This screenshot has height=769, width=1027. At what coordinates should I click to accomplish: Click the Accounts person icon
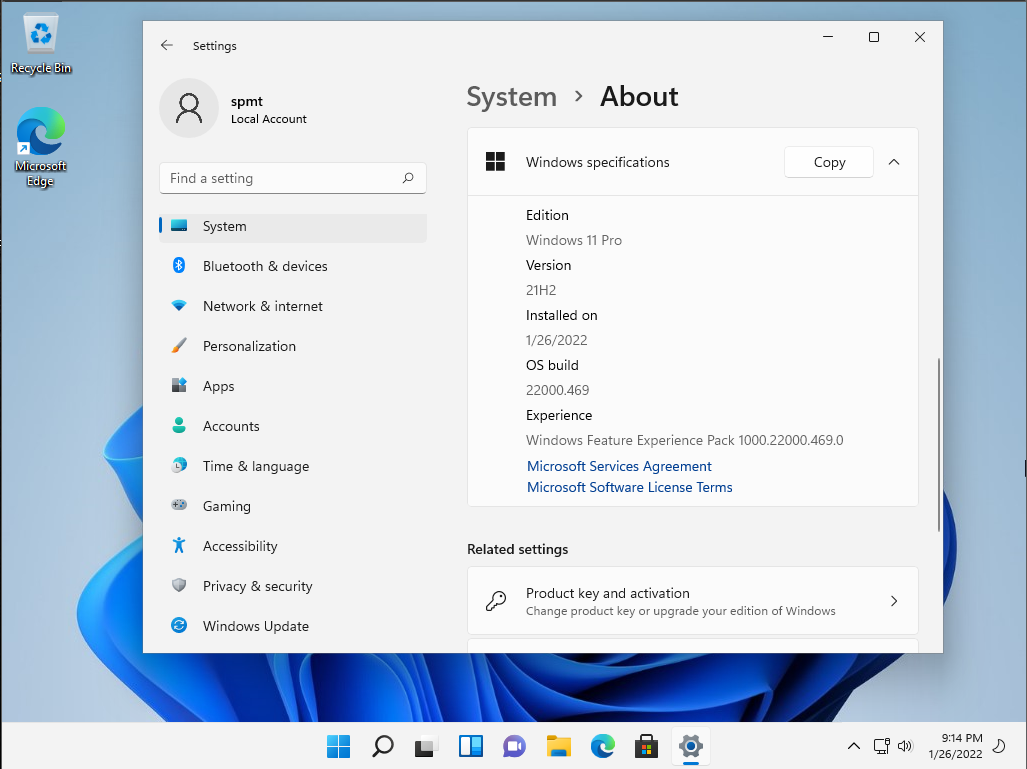179,426
